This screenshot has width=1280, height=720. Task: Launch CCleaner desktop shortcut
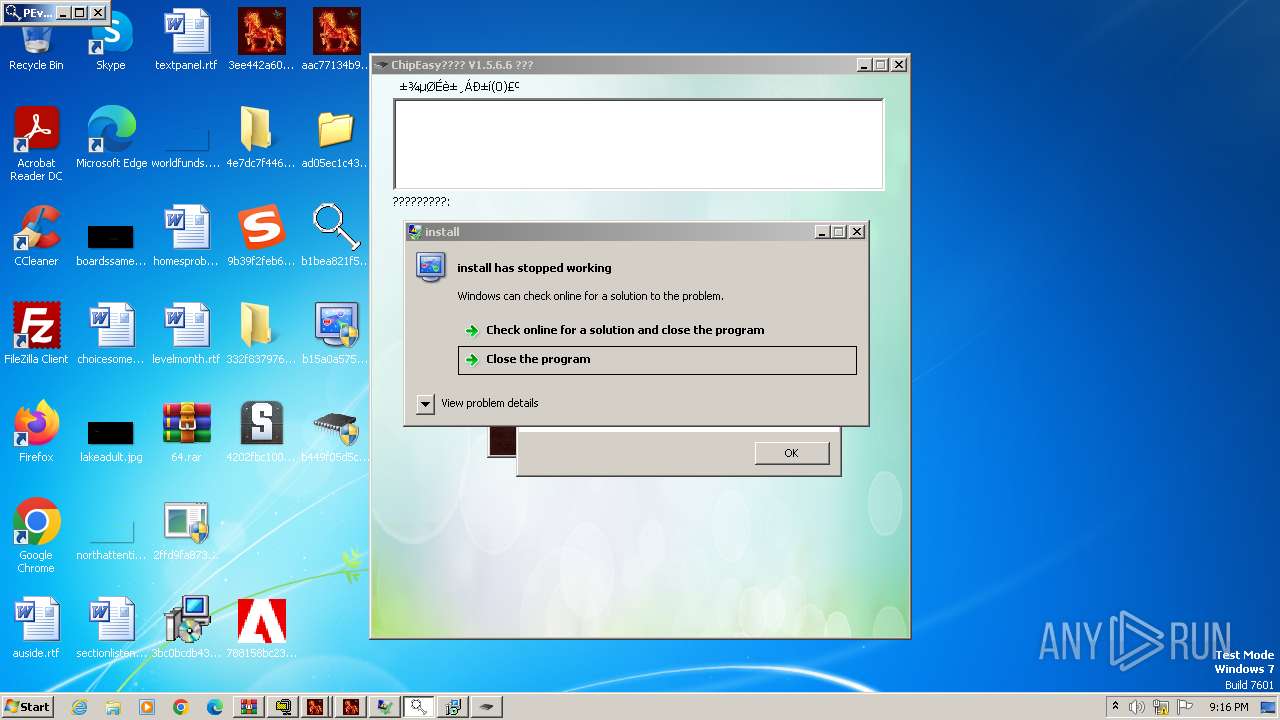(36, 236)
